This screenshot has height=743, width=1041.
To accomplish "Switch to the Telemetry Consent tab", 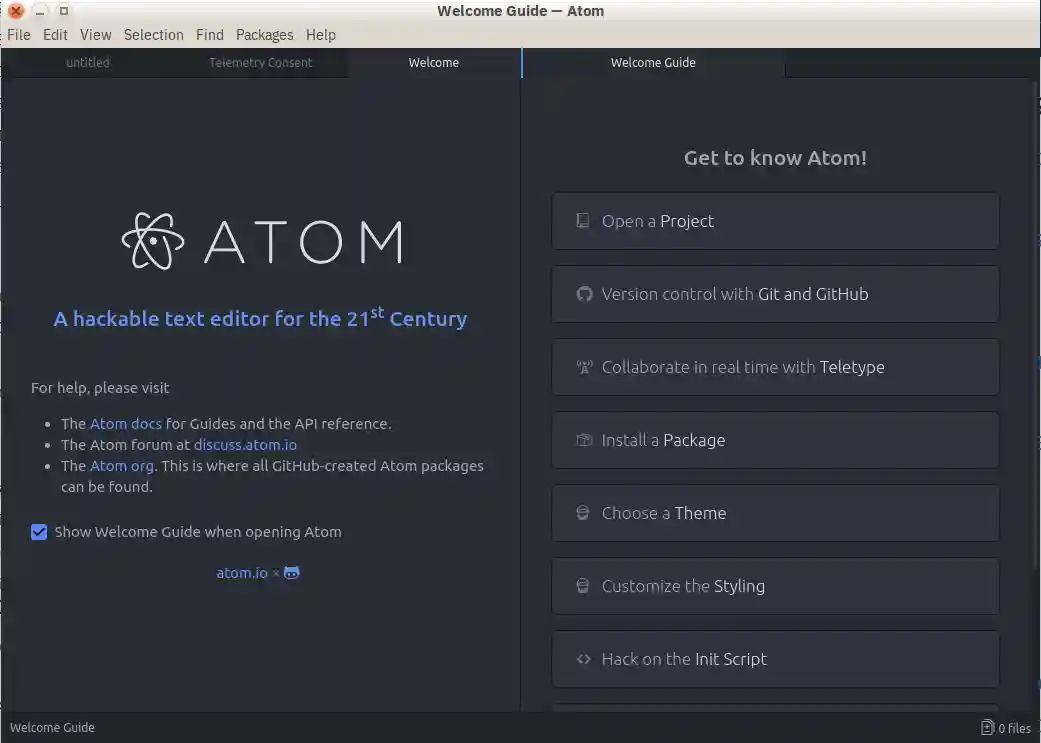I will click(260, 62).
